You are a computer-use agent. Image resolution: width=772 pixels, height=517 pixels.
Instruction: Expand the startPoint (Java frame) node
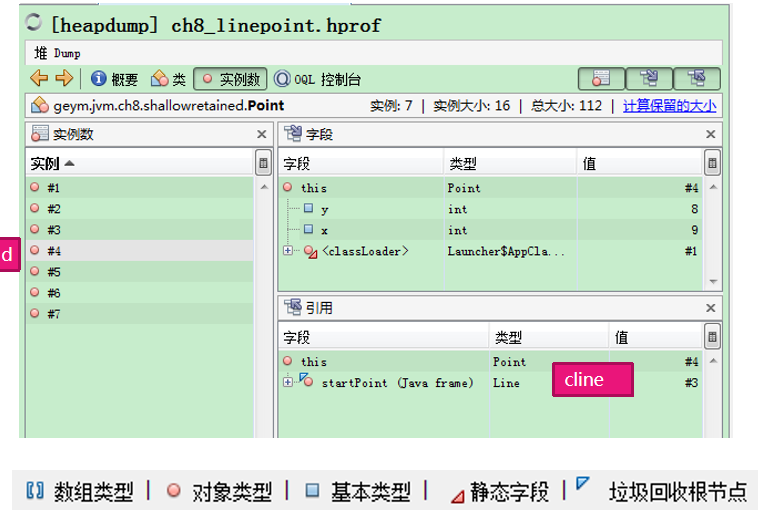(288, 382)
